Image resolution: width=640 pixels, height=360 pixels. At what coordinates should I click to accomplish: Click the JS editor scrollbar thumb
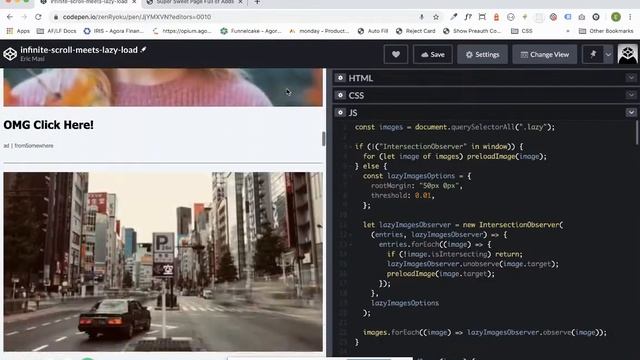point(637,132)
